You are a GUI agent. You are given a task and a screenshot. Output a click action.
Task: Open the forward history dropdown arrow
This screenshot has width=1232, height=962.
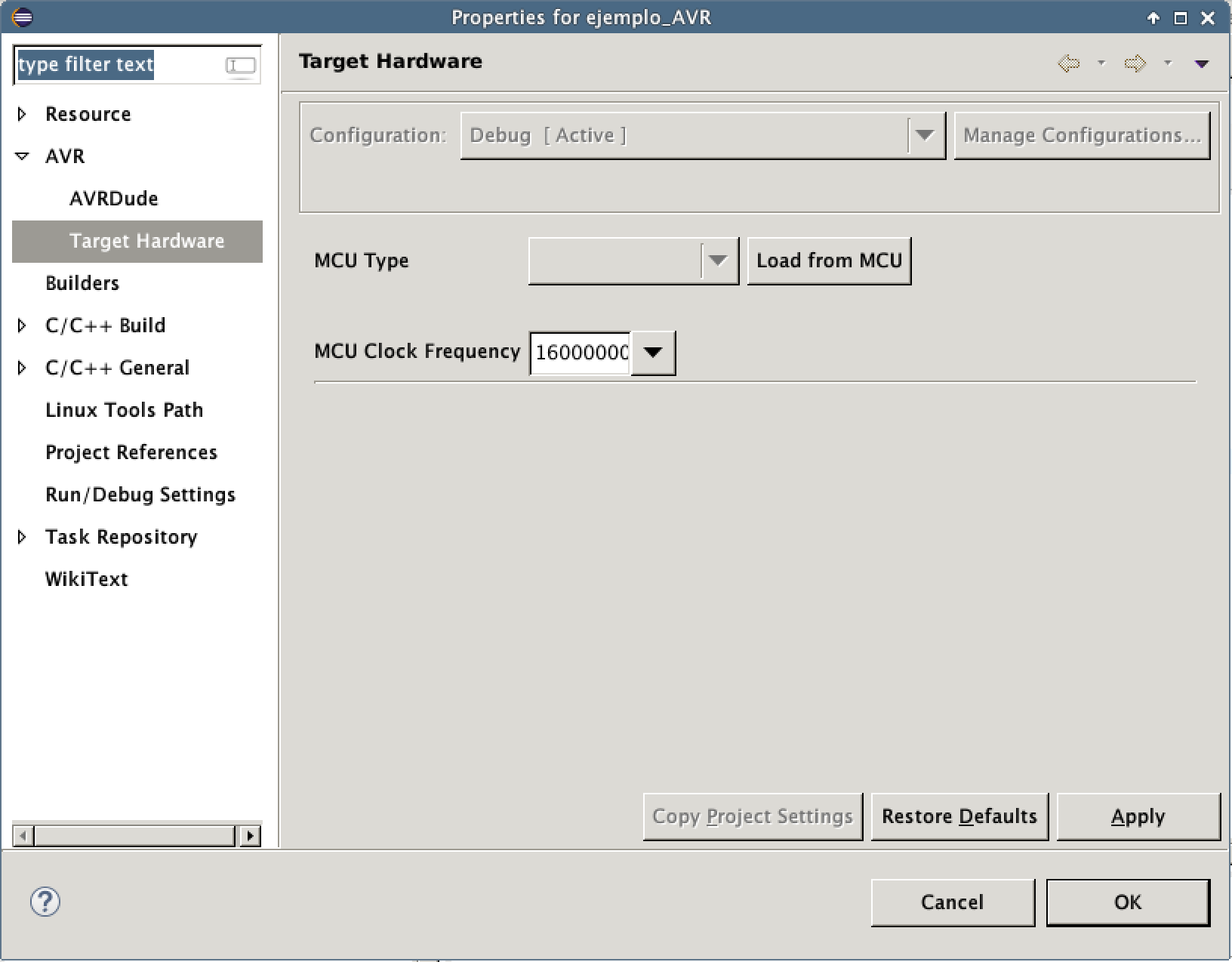pos(1168,63)
